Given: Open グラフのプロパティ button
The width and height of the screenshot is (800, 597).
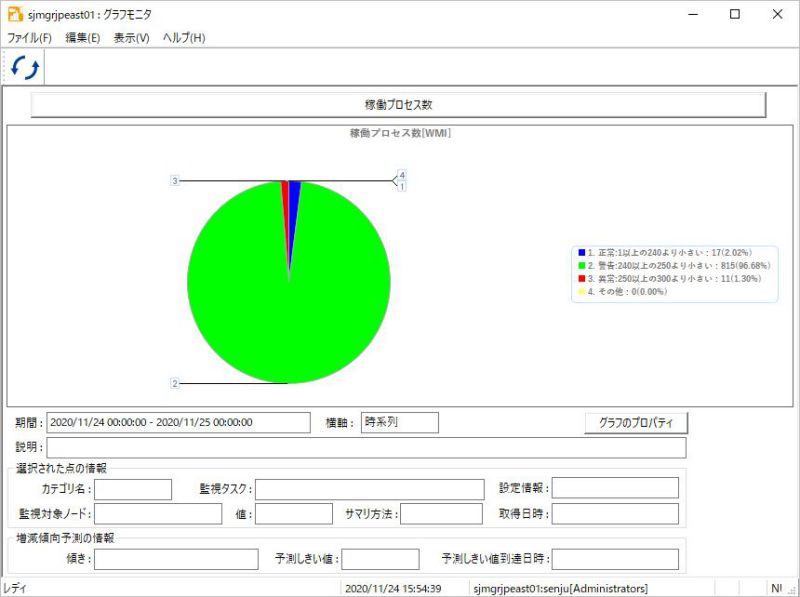Looking at the screenshot, I should [x=636, y=423].
